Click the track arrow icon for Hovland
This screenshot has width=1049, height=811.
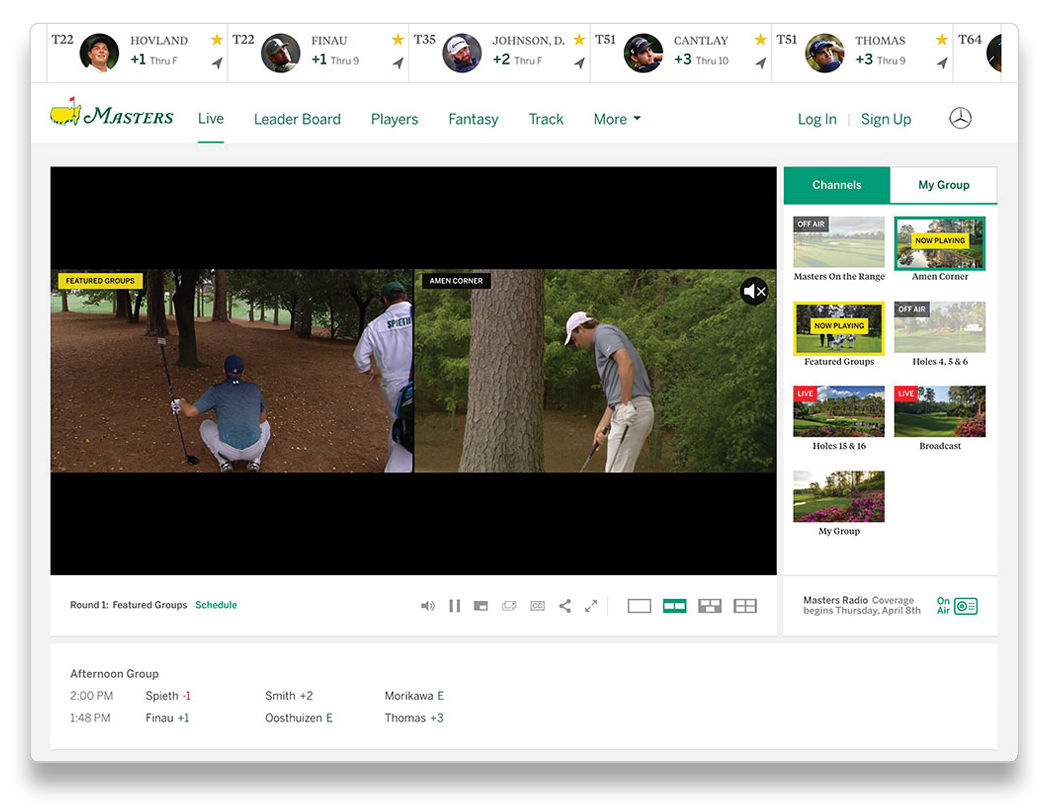(217, 63)
